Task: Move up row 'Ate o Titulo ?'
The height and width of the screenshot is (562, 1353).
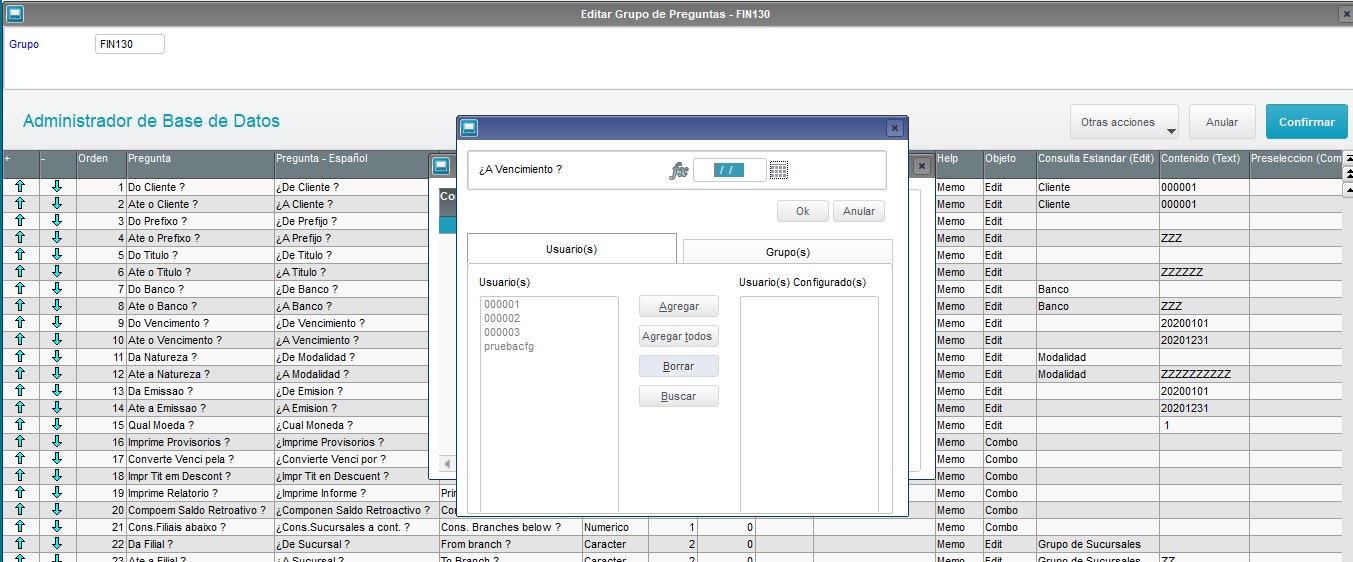Action: point(19,272)
